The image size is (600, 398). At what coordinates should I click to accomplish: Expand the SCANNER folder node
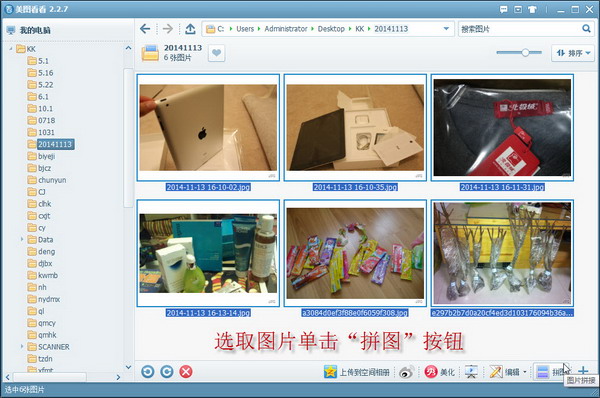click(22, 346)
